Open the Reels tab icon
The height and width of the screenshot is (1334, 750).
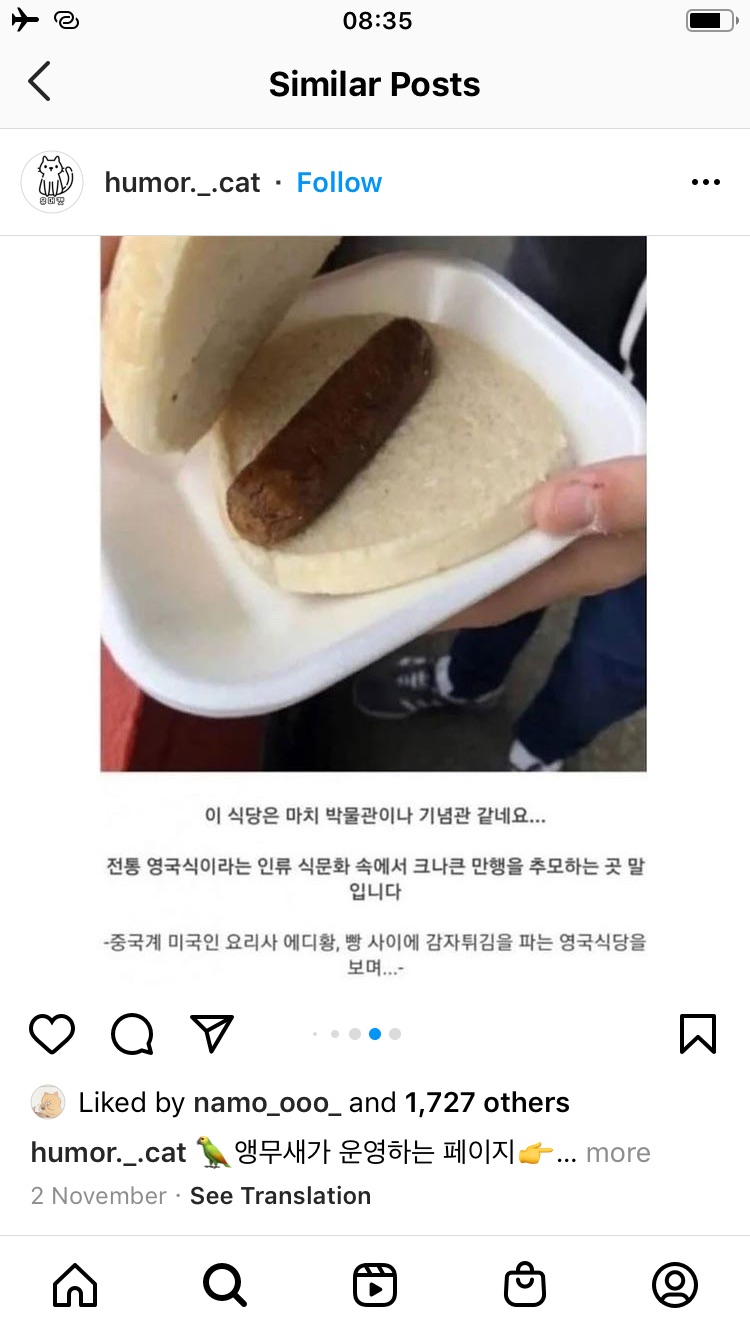[x=375, y=1285]
